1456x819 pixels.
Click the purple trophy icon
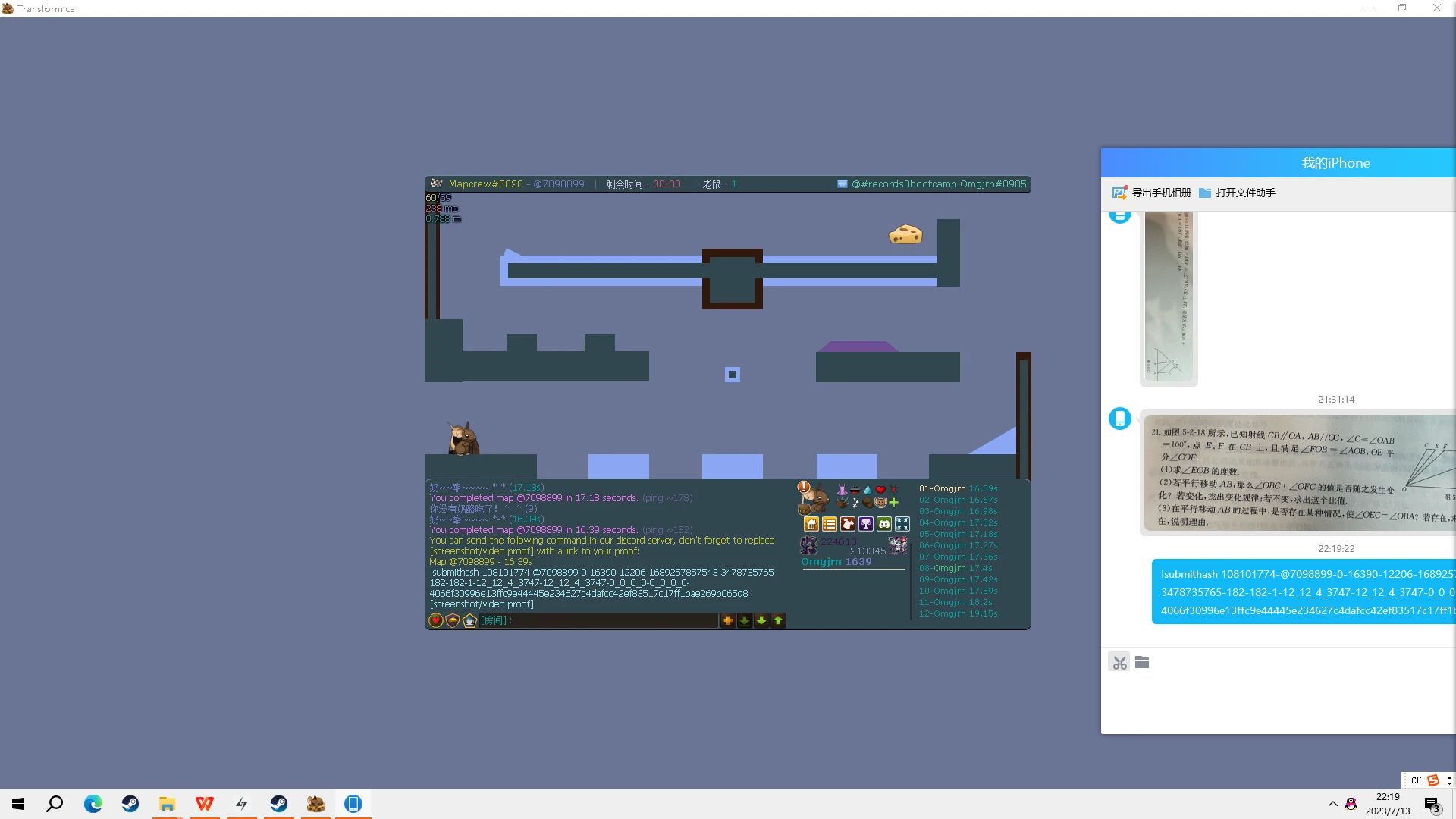[x=866, y=524]
